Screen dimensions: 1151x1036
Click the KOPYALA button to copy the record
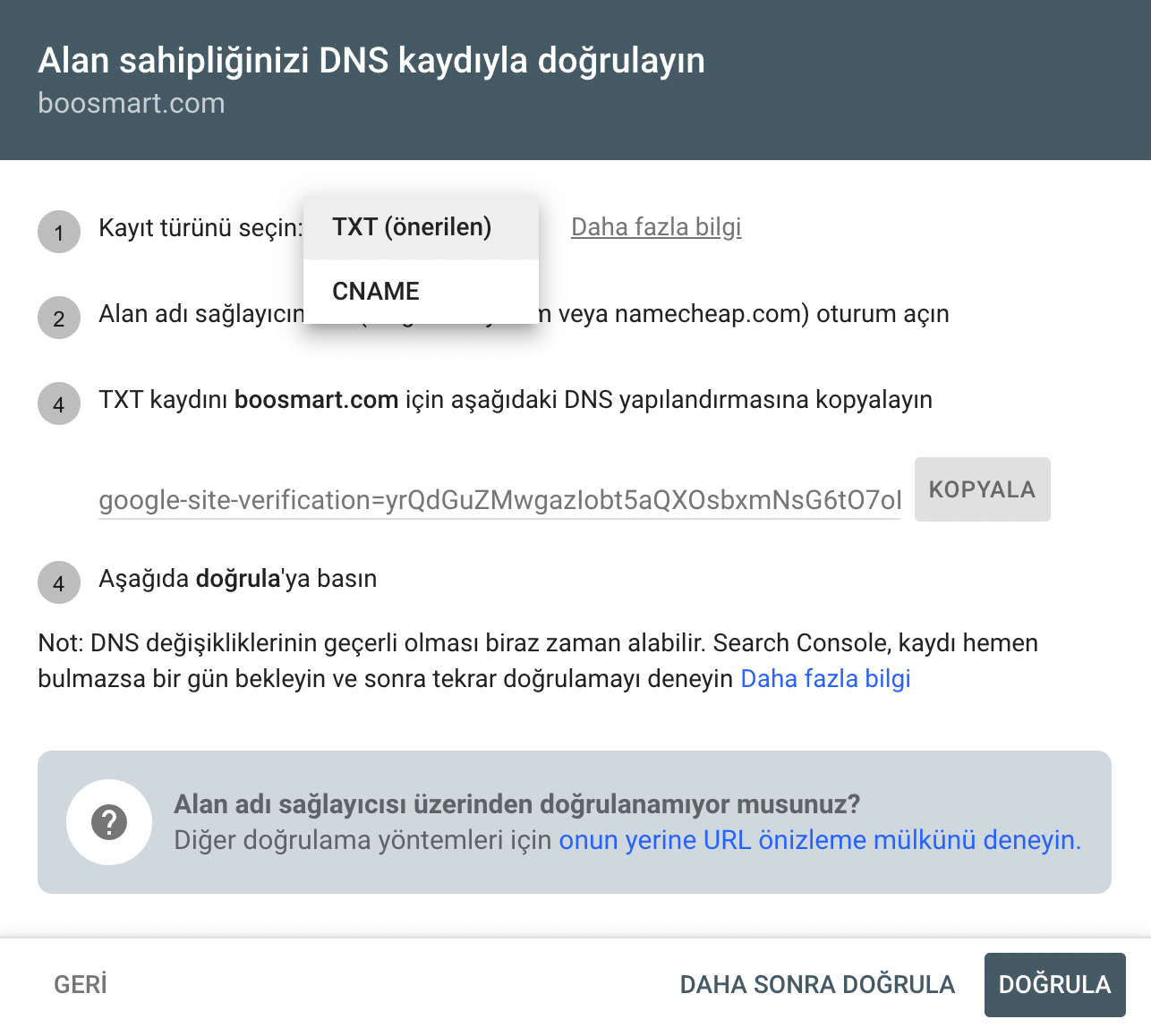tap(982, 488)
